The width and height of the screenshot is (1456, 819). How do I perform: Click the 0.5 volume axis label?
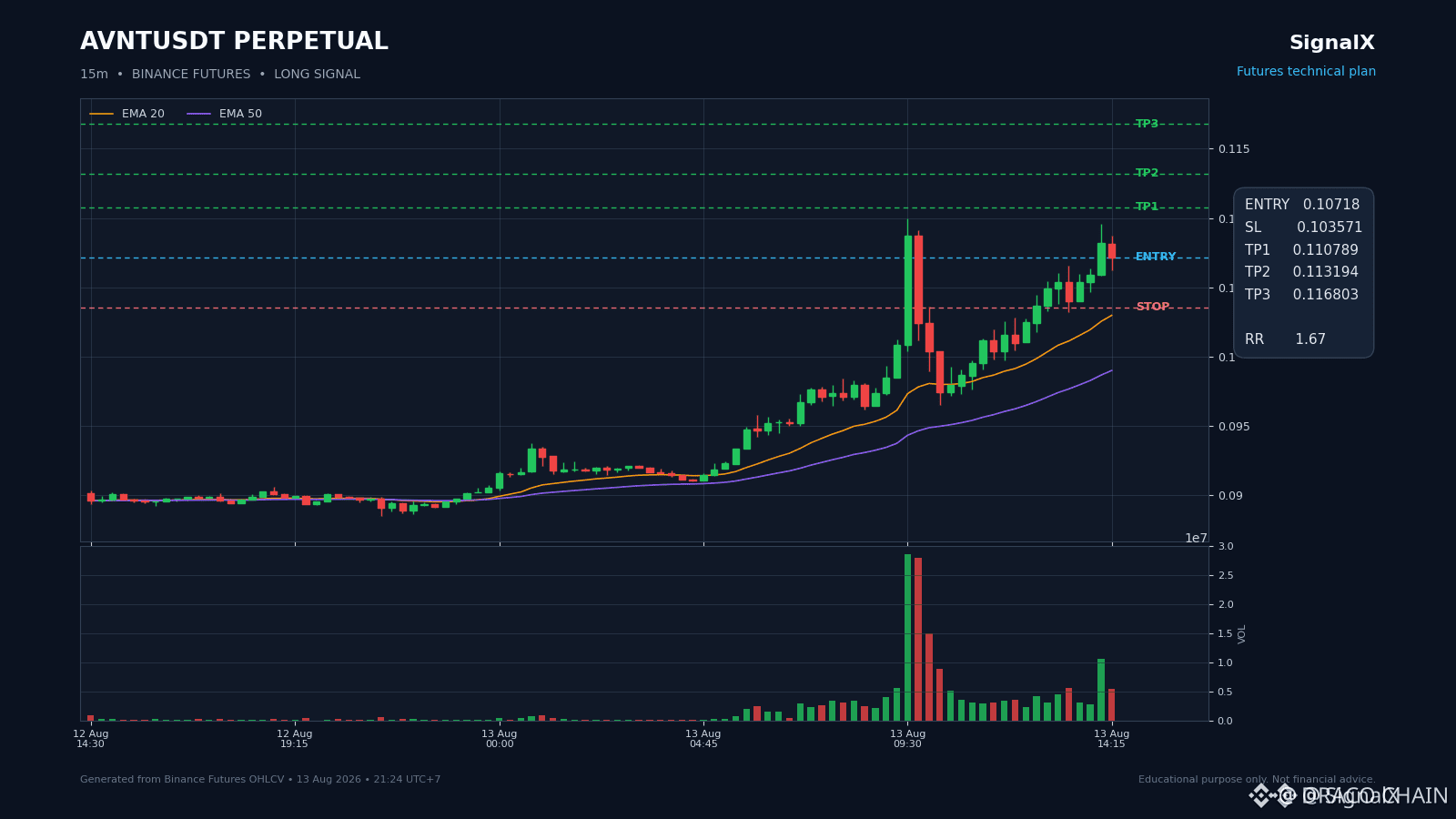tap(1226, 692)
